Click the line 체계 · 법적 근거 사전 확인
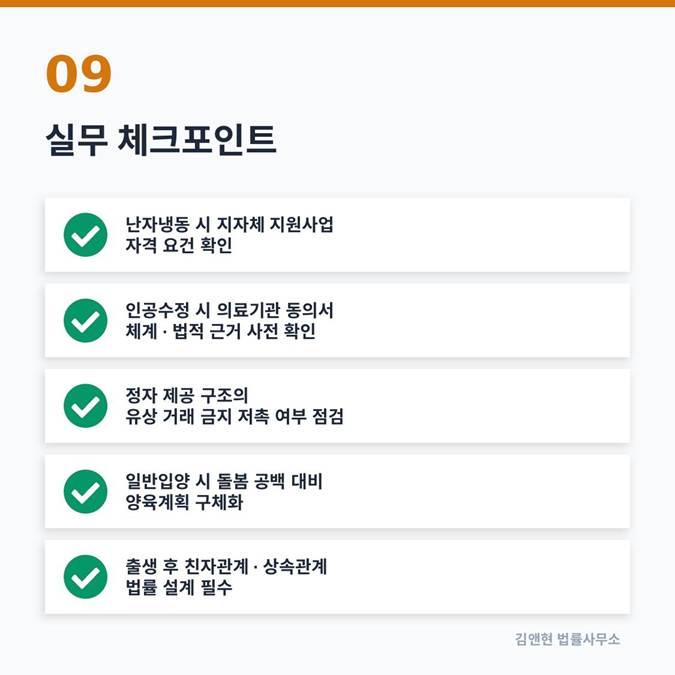The image size is (675, 675). [x=214, y=332]
